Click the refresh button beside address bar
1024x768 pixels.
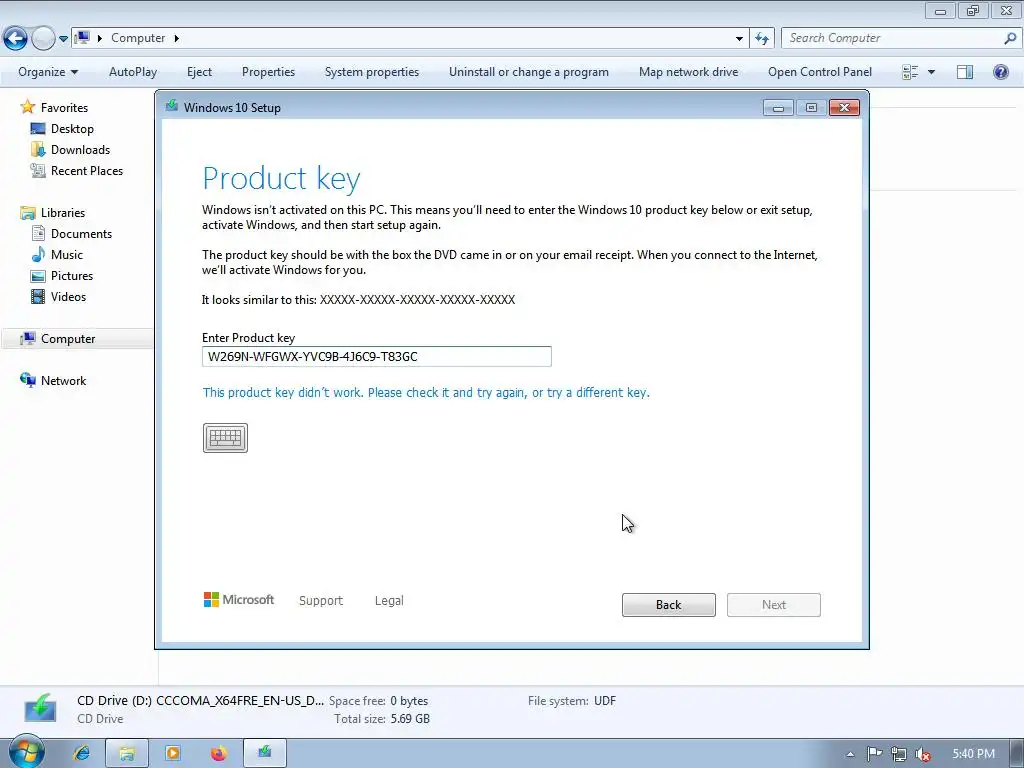[x=762, y=39]
